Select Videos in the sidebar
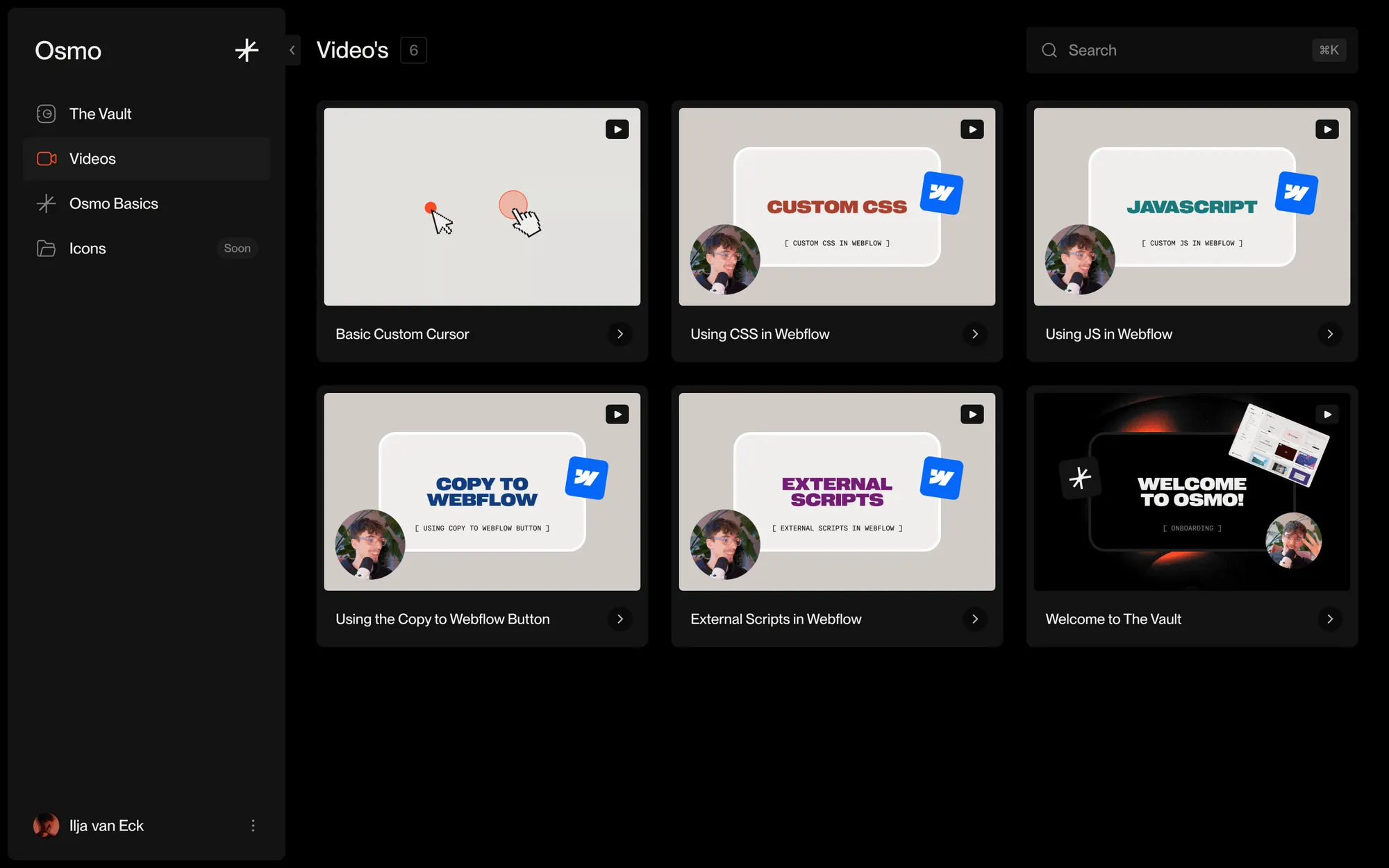This screenshot has width=1389, height=868. tap(92, 159)
